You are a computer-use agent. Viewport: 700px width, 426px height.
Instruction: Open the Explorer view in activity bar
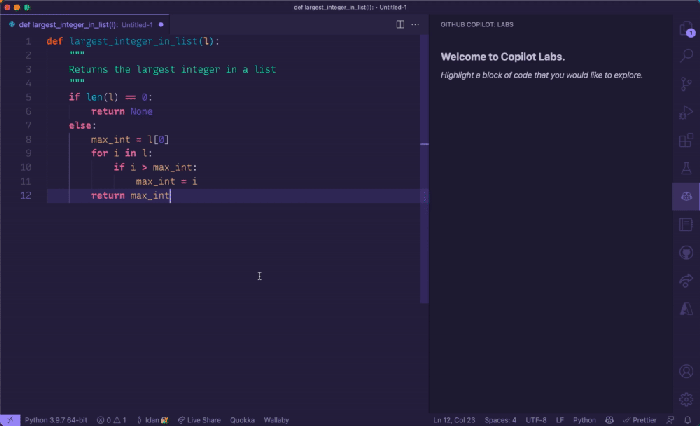(x=686, y=29)
